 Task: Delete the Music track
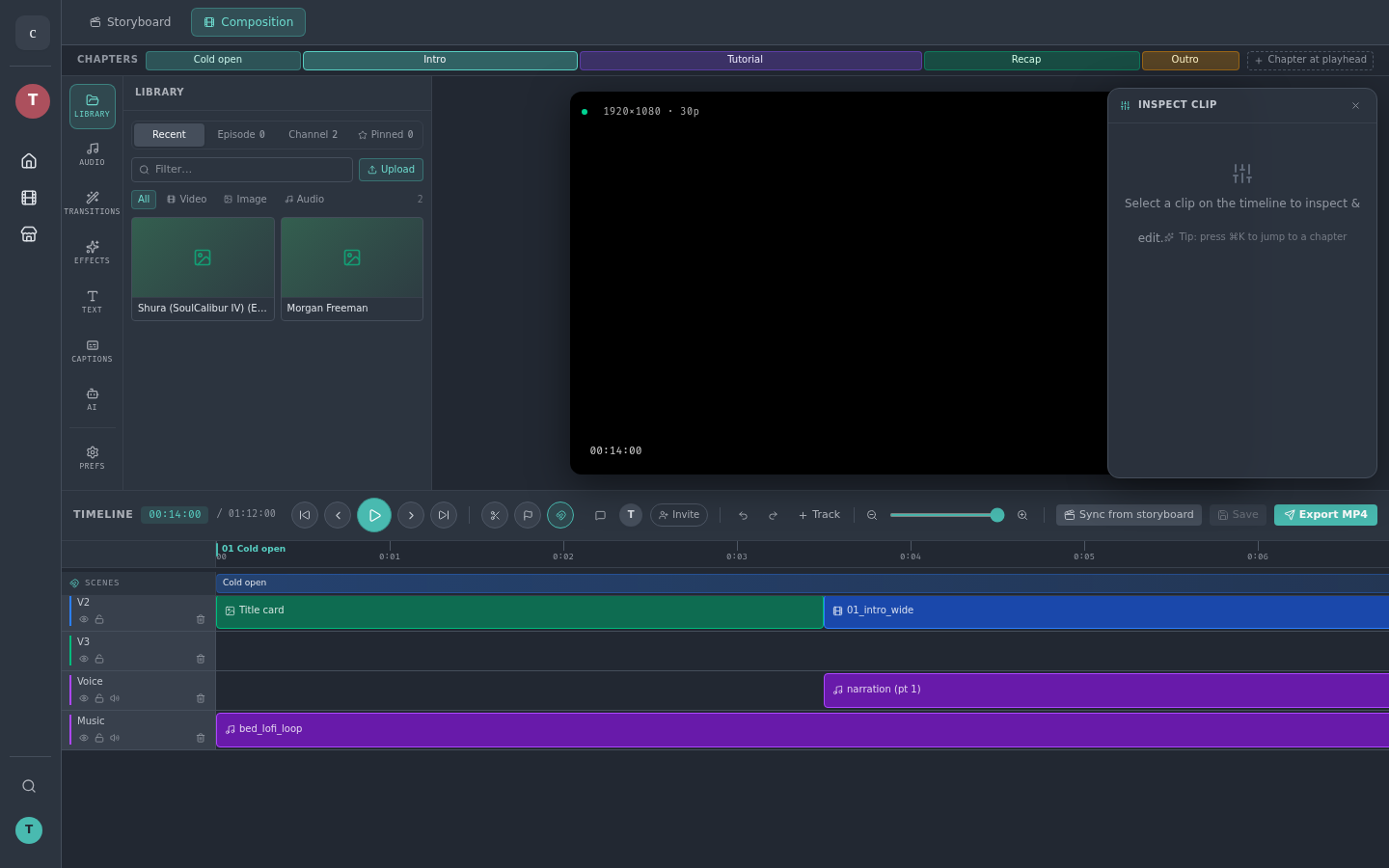[x=201, y=738]
